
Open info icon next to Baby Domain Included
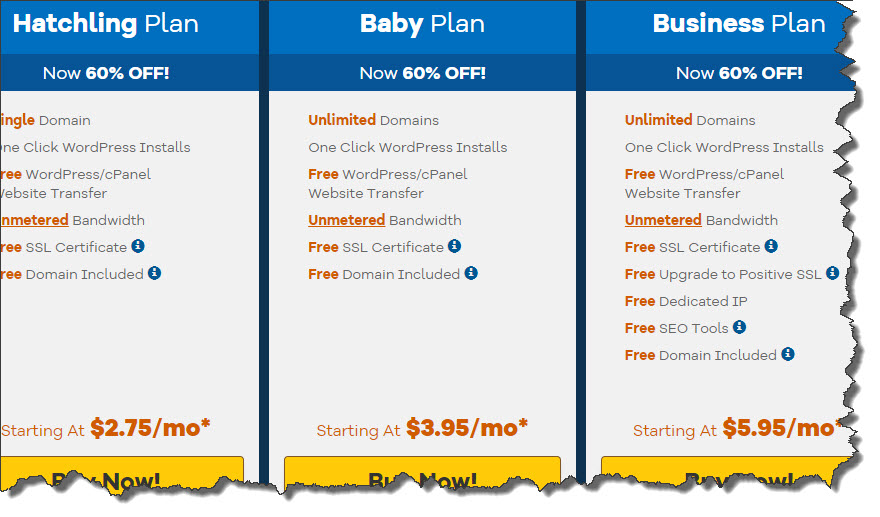(x=471, y=273)
